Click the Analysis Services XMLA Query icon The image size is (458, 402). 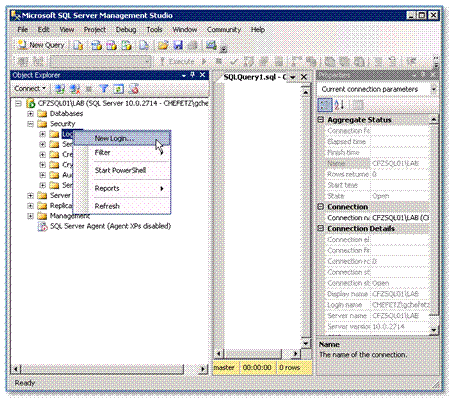coord(126,45)
